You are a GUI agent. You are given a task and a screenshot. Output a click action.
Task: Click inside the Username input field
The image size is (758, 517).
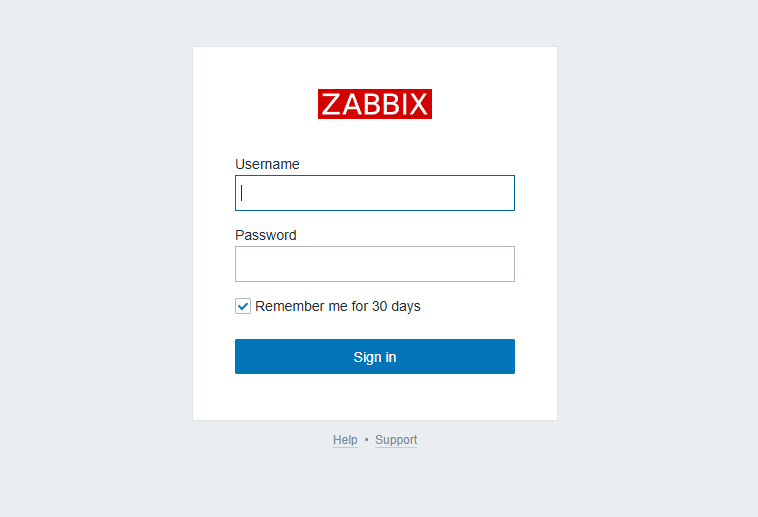pyautogui.click(x=375, y=193)
